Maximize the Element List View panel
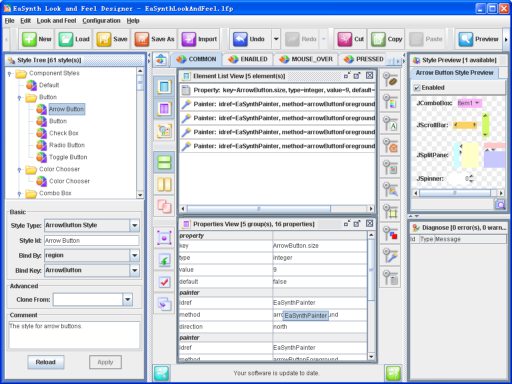 tap(357, 76)
